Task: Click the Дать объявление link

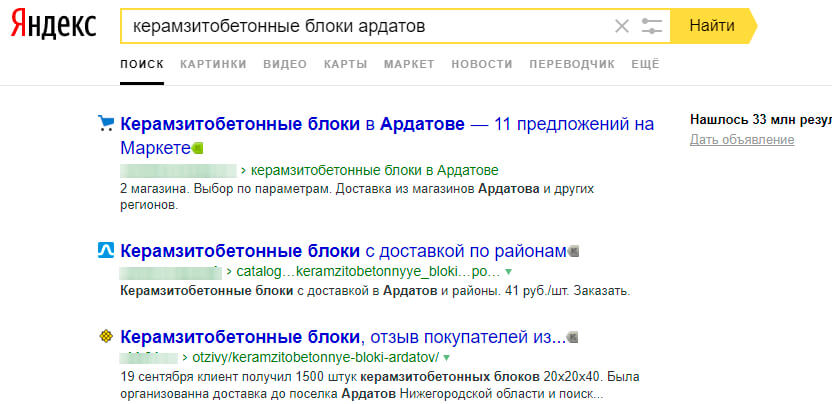Action: (x=742, y=140)
